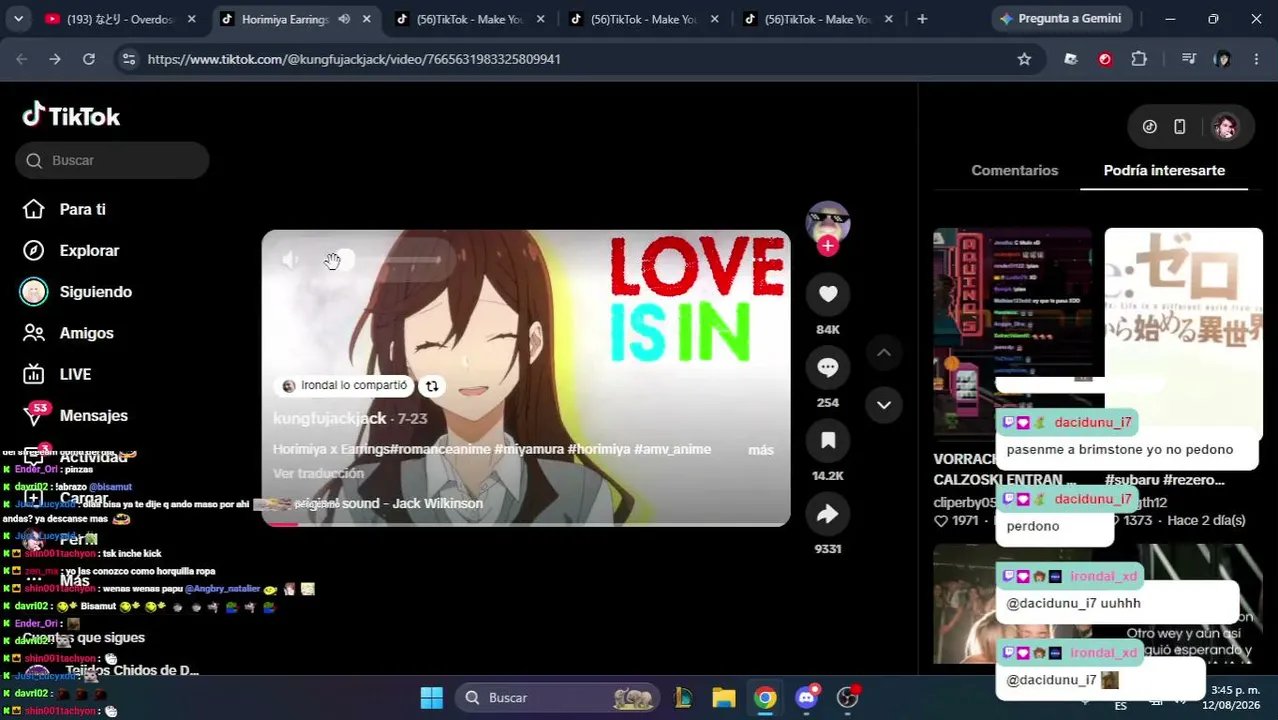
Task: Open Amigos in the sidebar
Action: pyautogui.click(x=86, y=333)
